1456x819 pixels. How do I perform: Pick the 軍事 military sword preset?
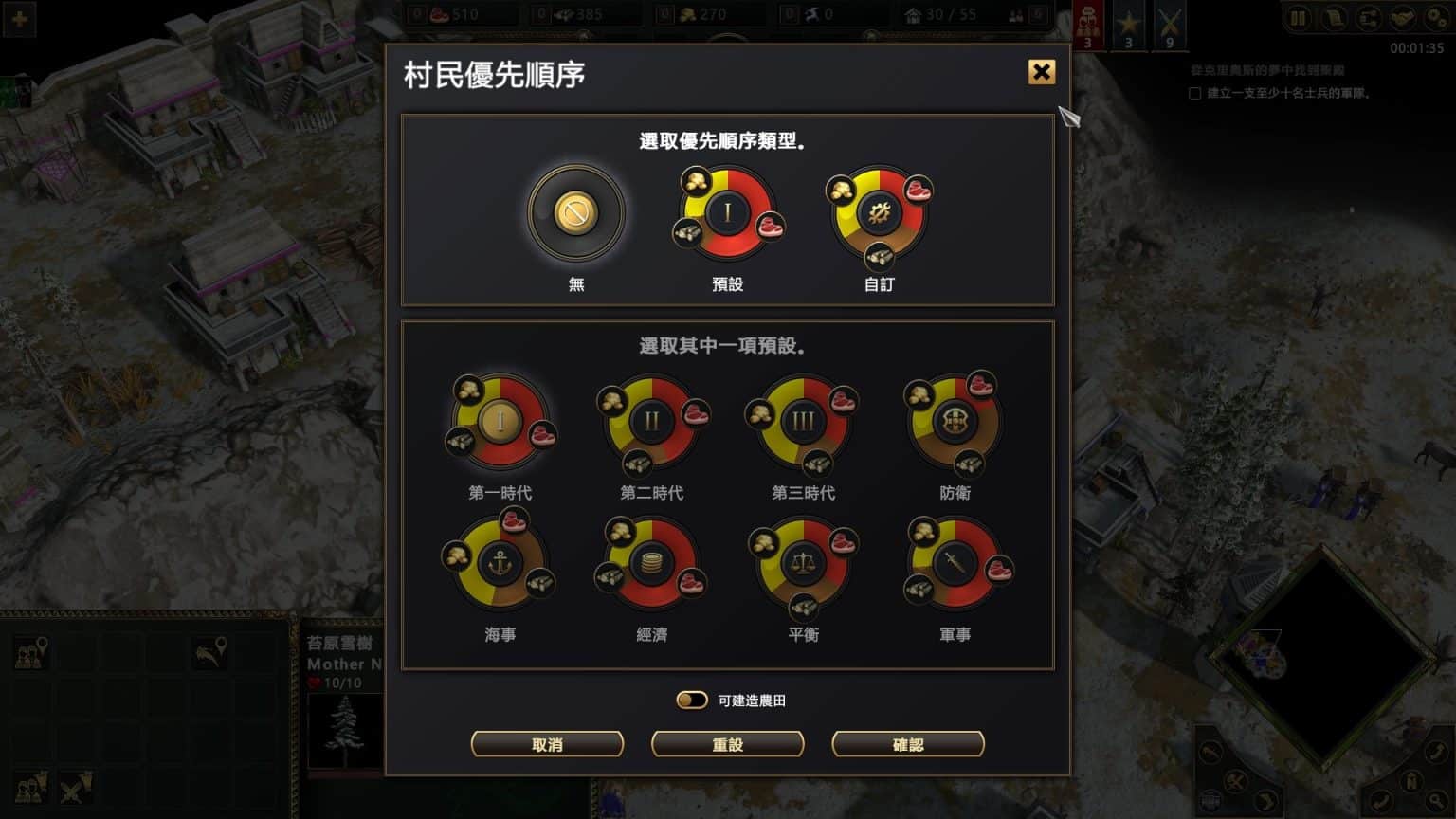(x=955, y=563)
